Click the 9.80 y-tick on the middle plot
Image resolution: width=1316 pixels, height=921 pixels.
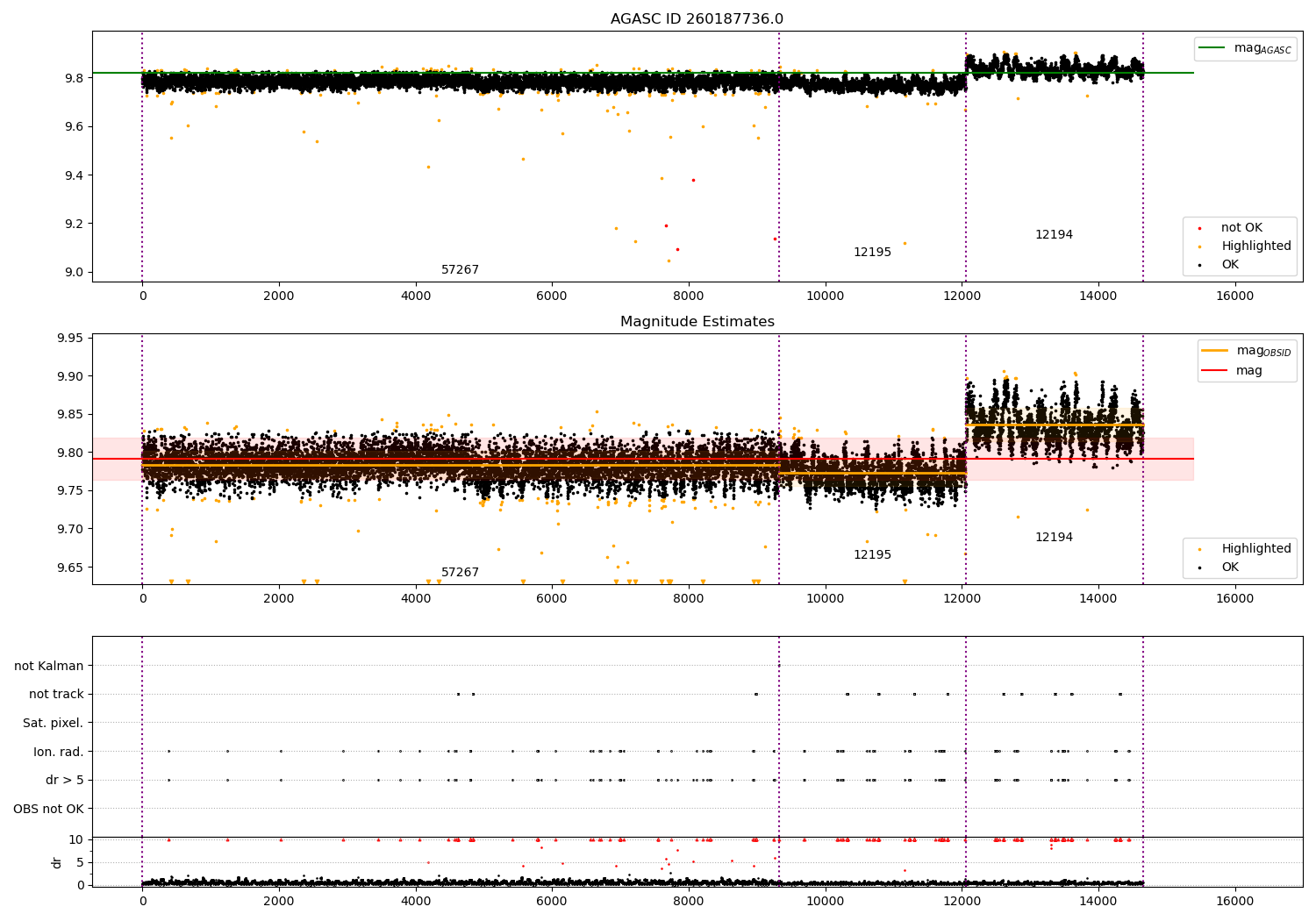pos(71,453)
